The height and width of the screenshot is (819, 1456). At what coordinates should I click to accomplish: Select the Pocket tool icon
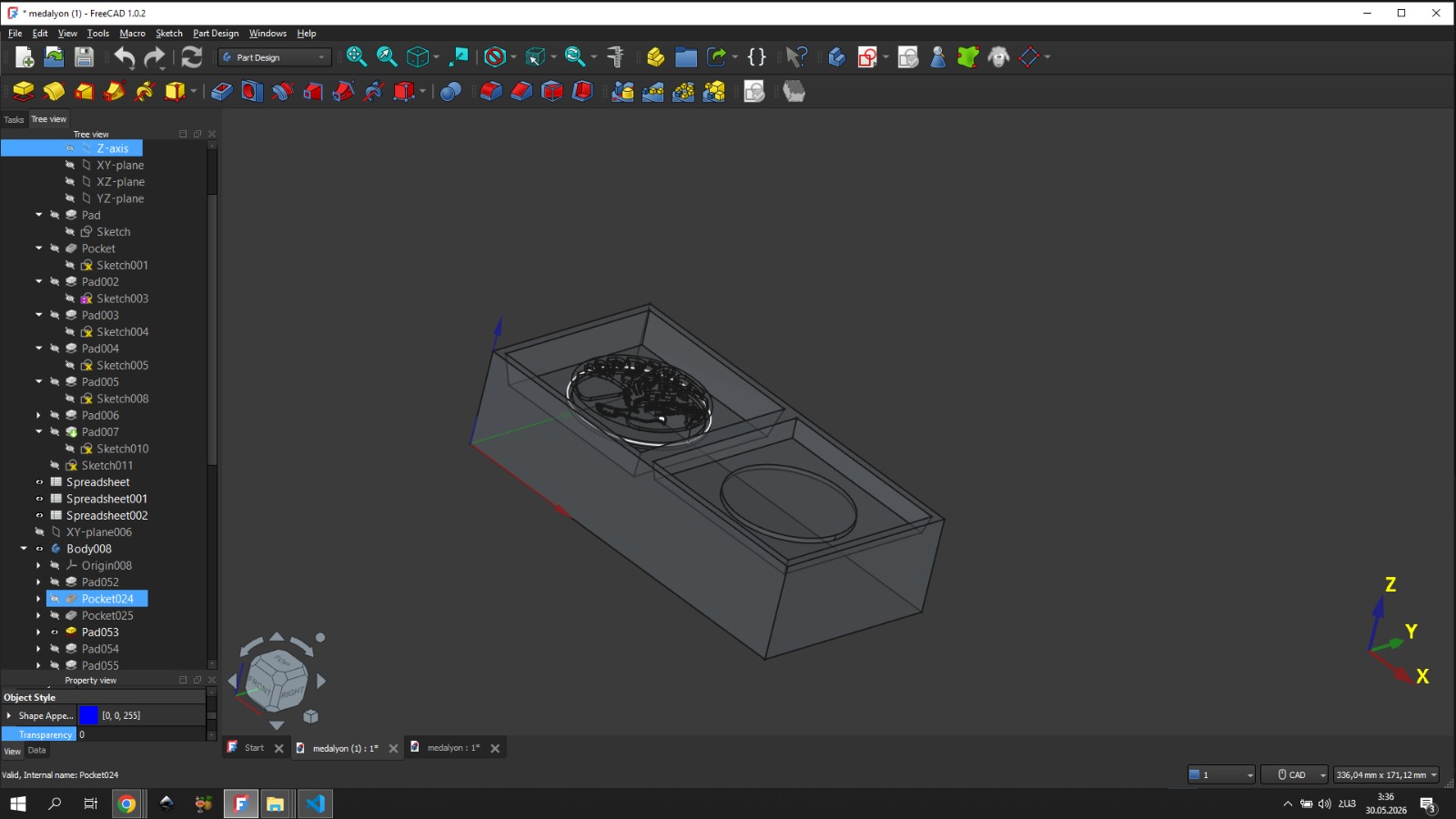tap(221, 91)
